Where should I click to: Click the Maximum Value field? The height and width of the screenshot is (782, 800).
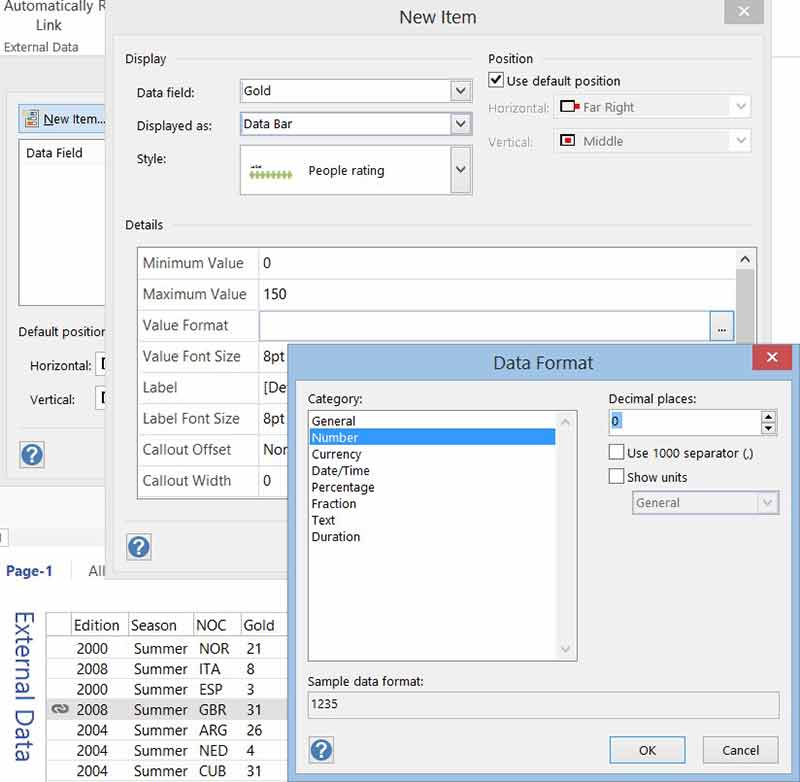pos(497,294)
